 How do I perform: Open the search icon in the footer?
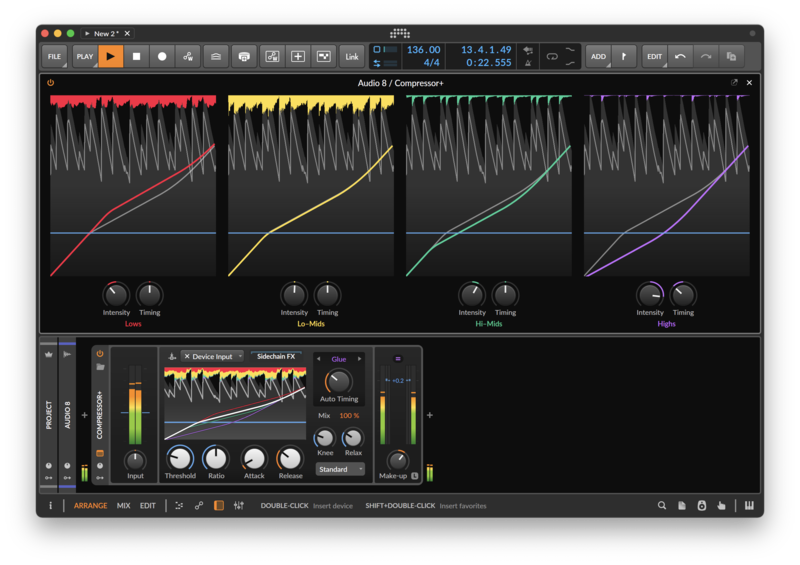(661, 506)
